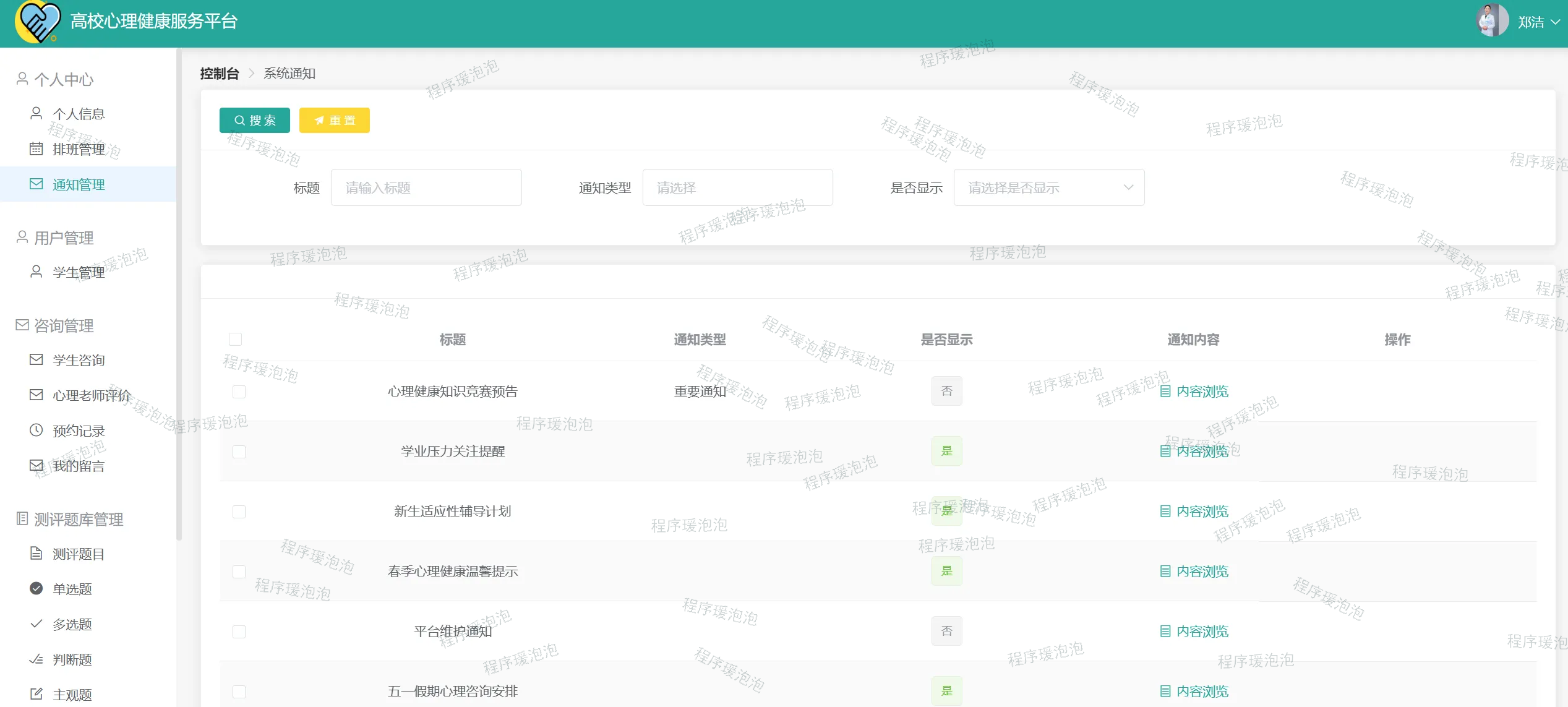Click the list-check icon beside 判断题
Viewport: 1568px width, 707px height.
point(36,659)
